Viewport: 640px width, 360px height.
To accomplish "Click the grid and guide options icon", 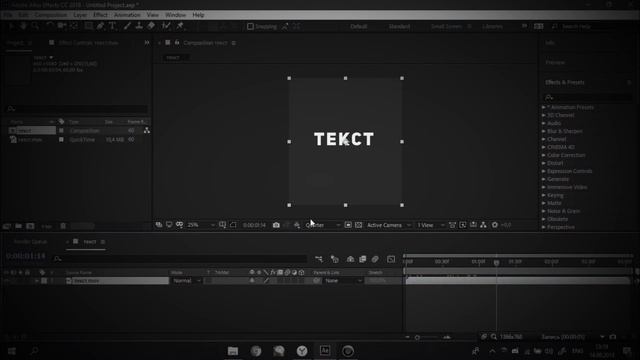I will pos(222,225).
